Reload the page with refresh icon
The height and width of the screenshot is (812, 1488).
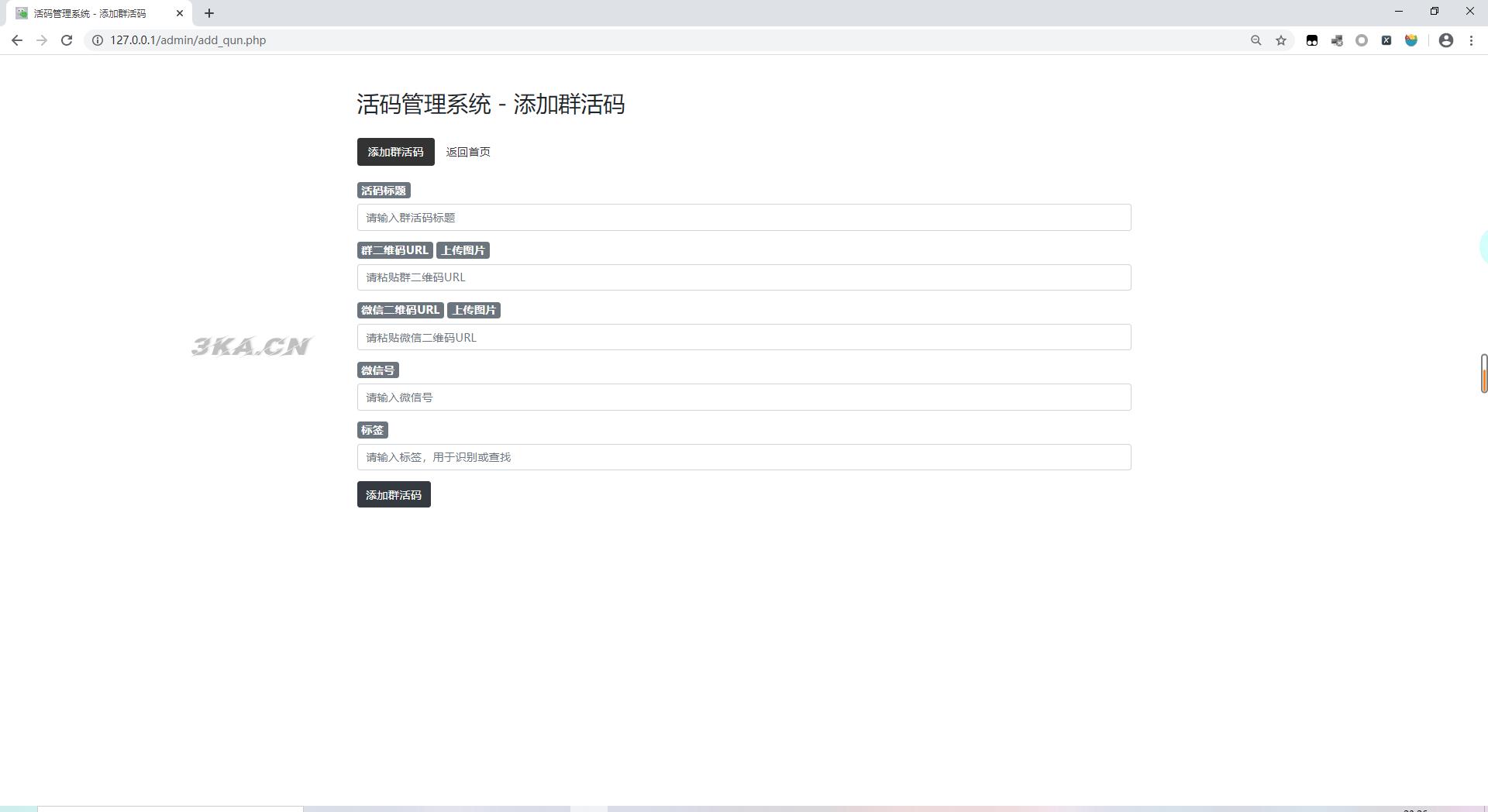[x=67, y=40]
